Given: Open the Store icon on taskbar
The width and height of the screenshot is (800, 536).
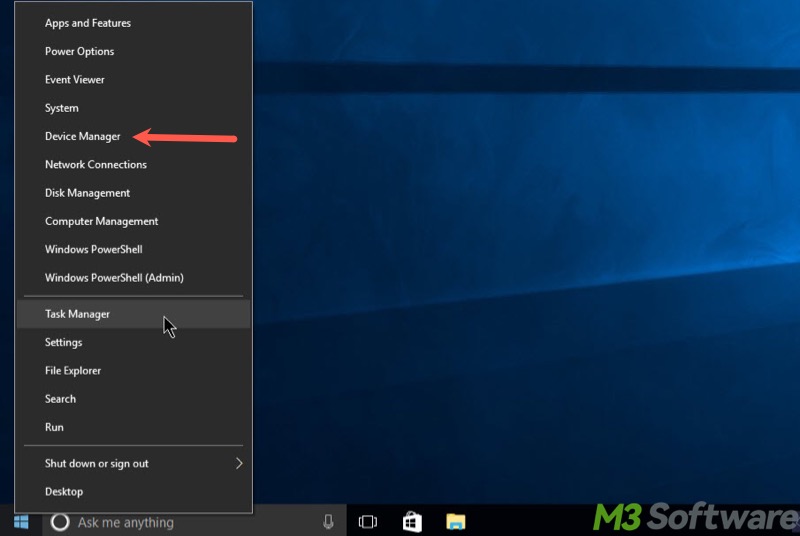Looking at the screenshot, I should coord(412,522).
